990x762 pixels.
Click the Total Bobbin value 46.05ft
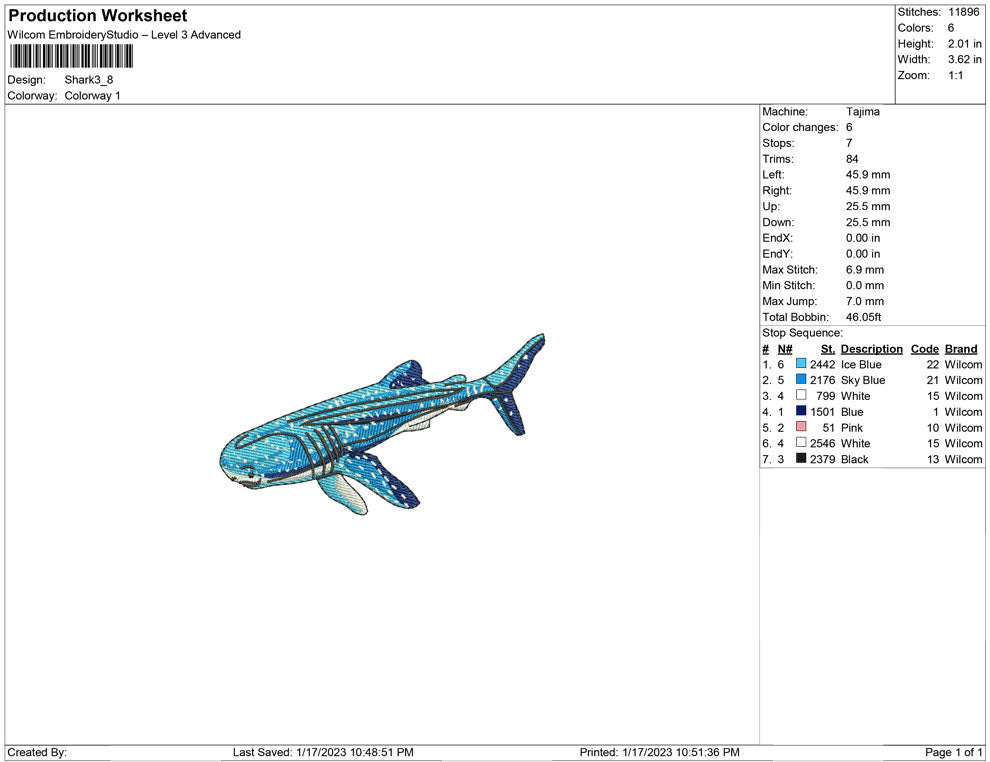pos(863,317)
